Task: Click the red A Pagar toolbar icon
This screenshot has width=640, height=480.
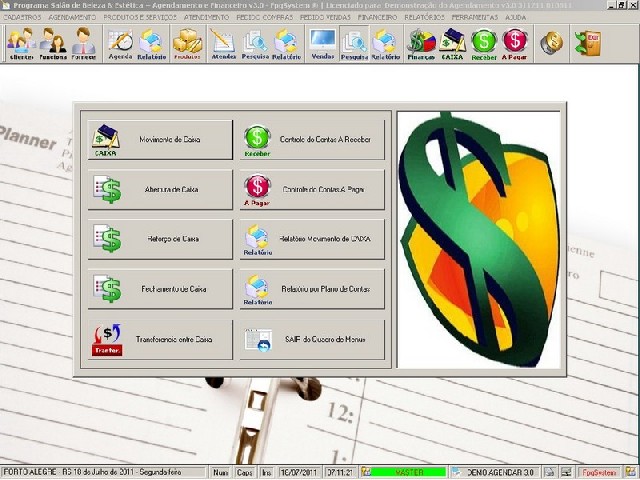Action: point(515,43)
